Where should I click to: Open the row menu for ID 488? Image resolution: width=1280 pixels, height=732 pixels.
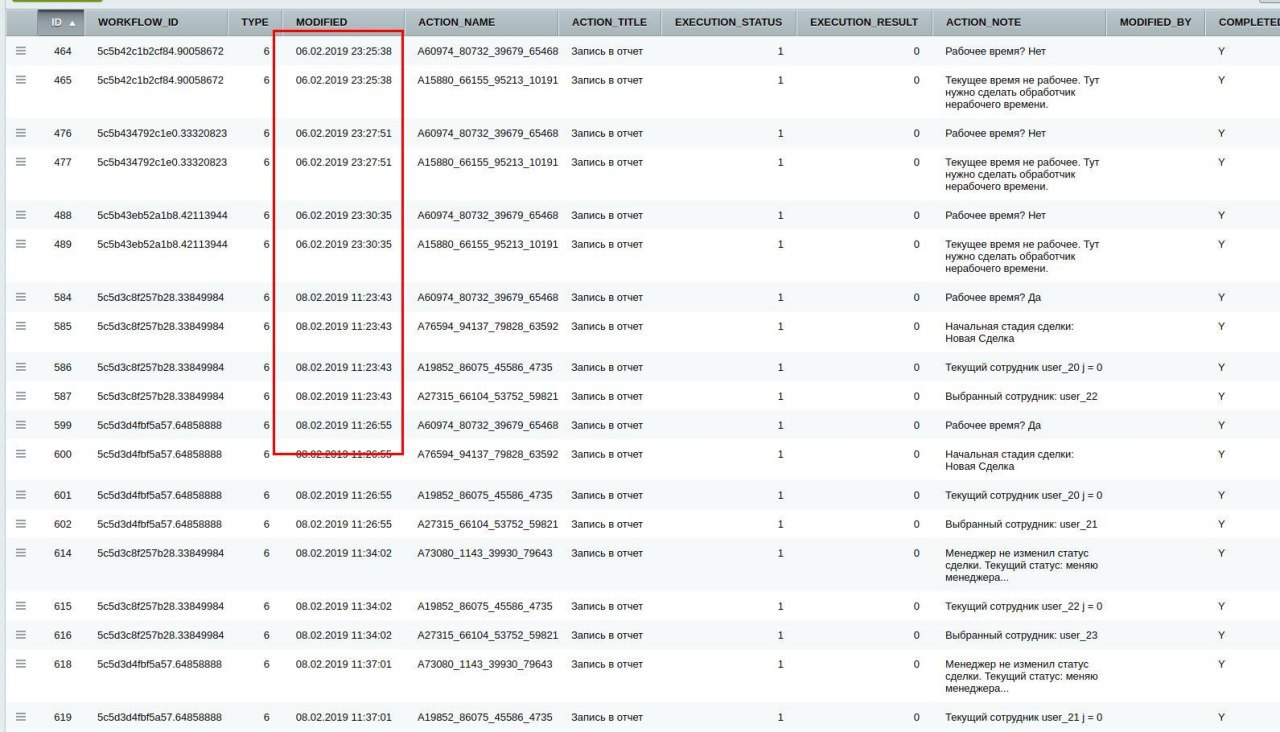20,214
